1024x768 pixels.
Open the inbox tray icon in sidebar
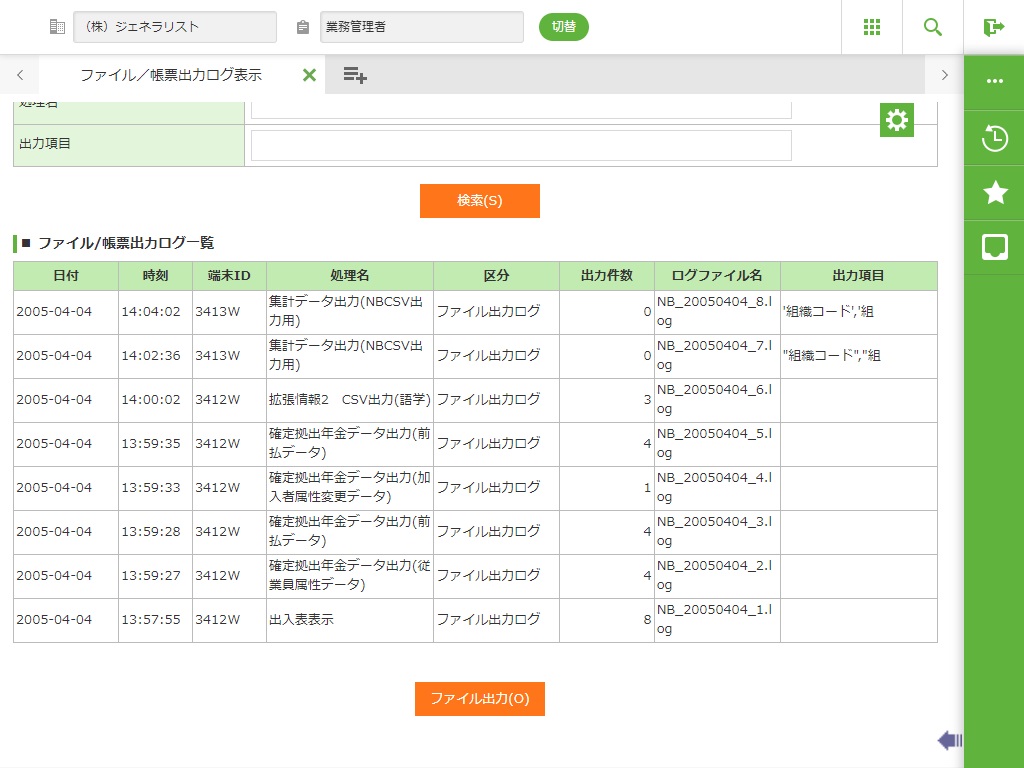point(994,247)
